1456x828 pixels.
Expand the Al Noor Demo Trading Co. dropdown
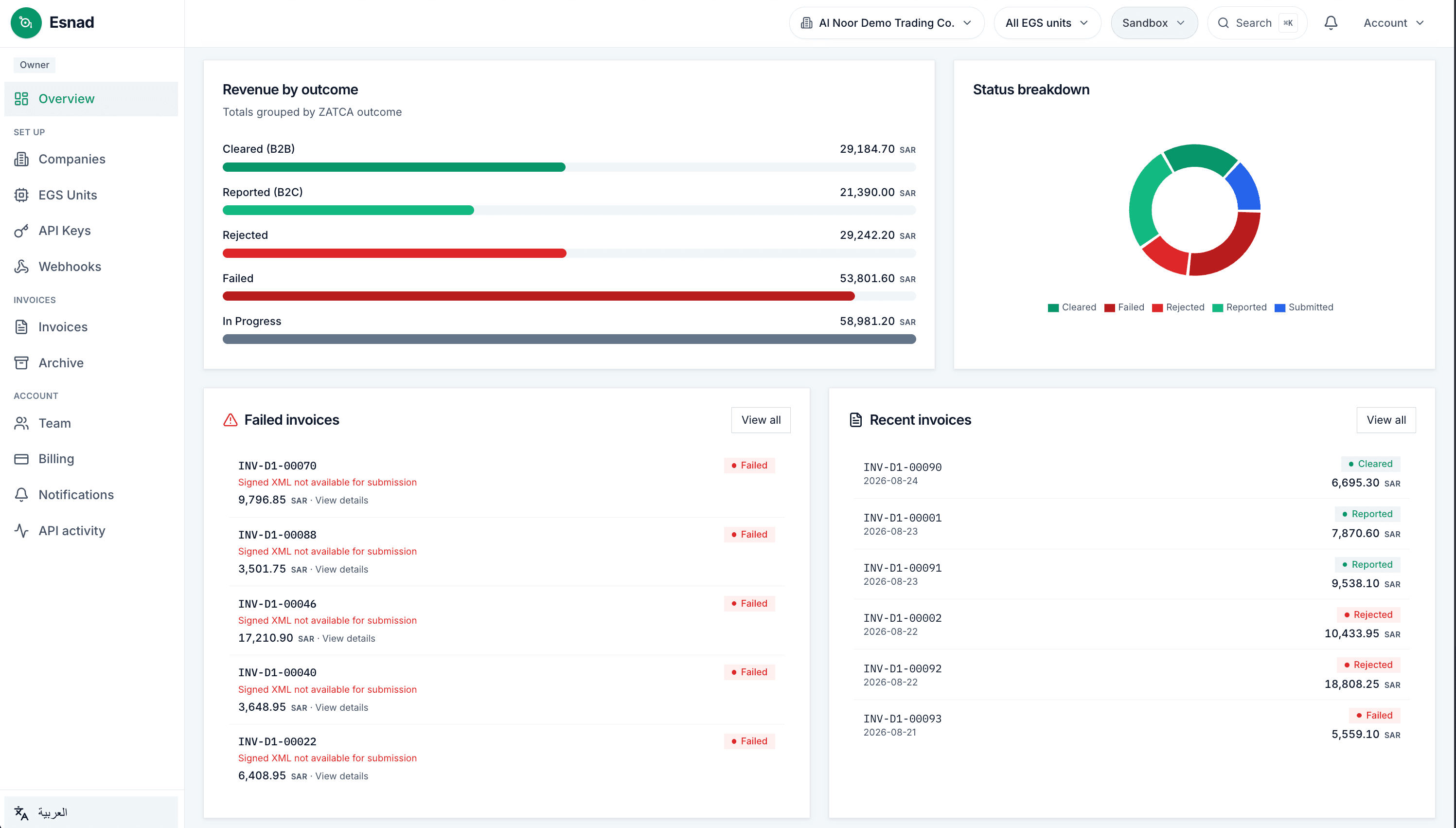[887, 23]
